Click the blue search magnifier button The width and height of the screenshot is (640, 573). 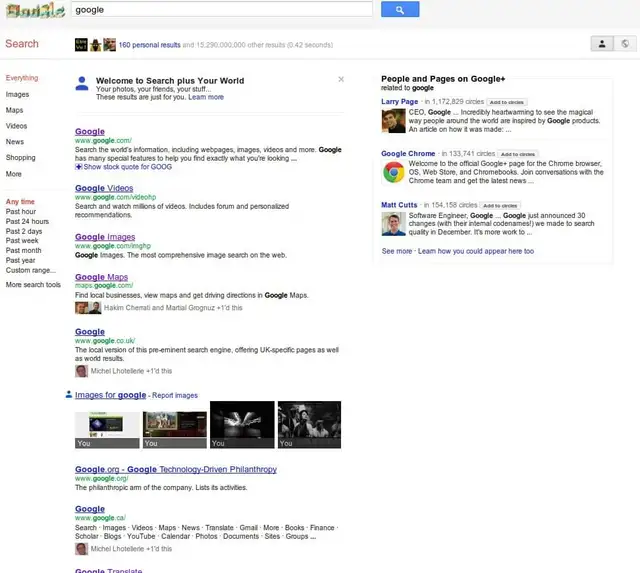tap(400, 9)
